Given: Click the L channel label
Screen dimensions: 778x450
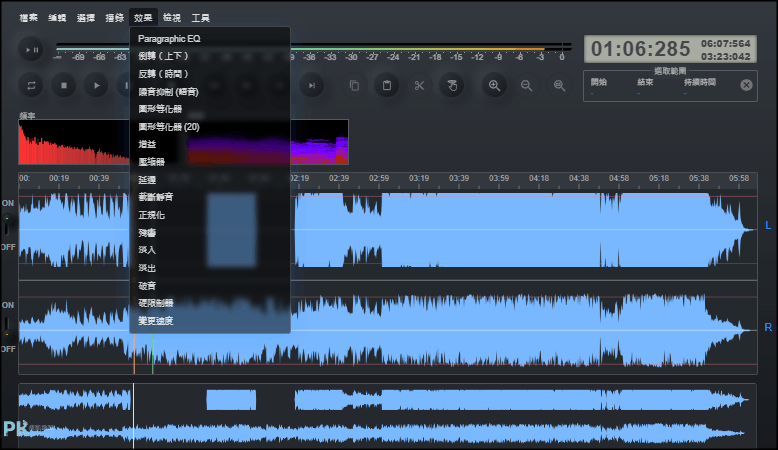Looking at the screenshot, I should point(768,225).
